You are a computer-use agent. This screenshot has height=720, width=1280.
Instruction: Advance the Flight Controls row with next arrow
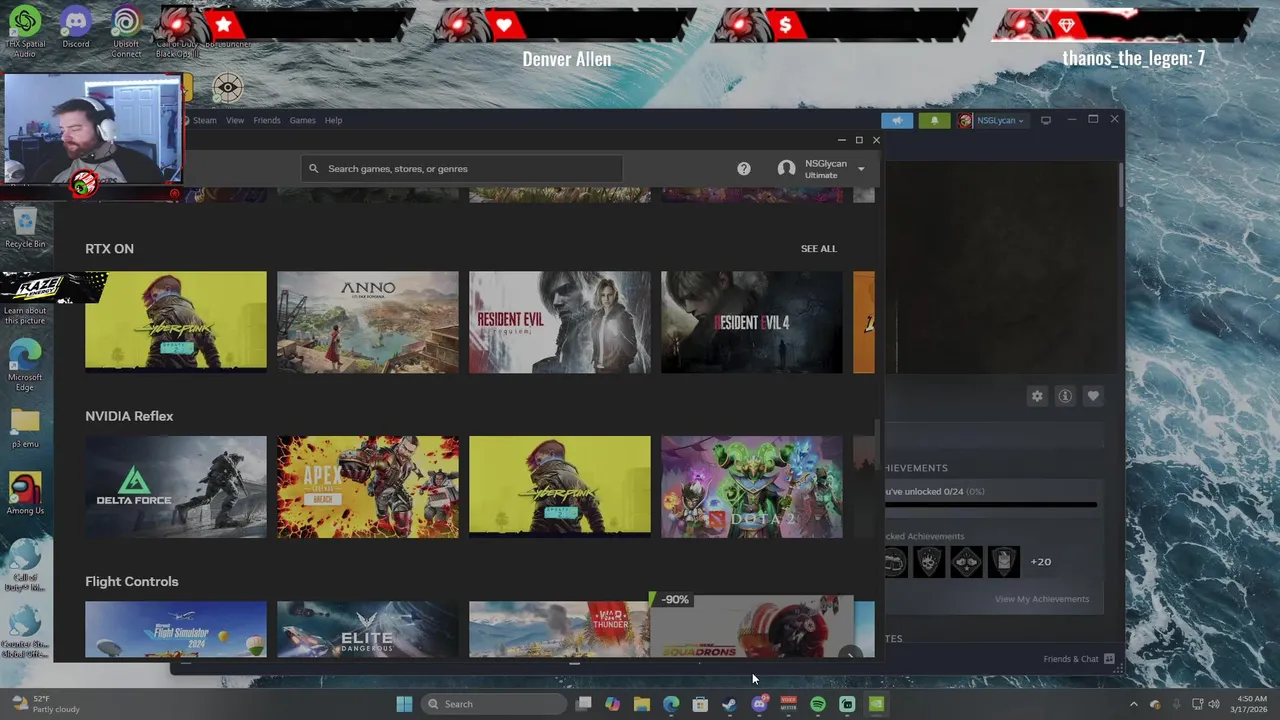(x=850, y=655)
